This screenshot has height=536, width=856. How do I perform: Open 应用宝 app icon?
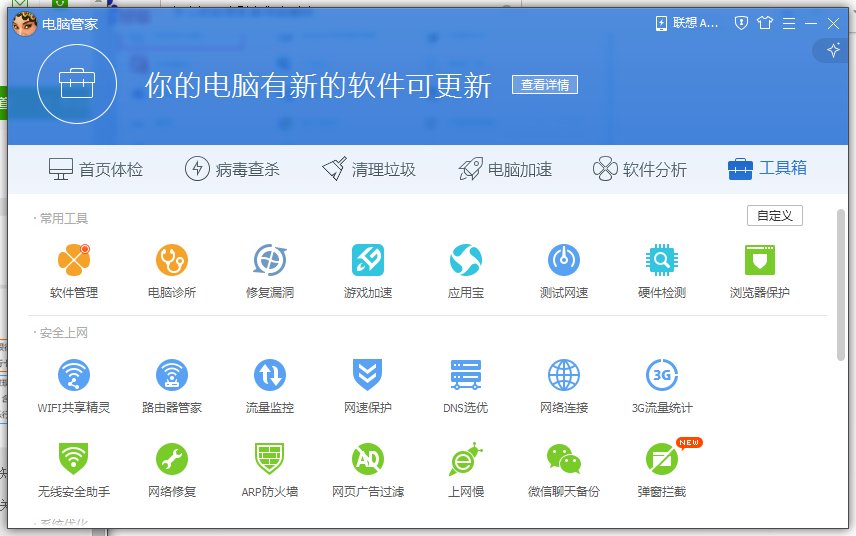click(466, 260)
